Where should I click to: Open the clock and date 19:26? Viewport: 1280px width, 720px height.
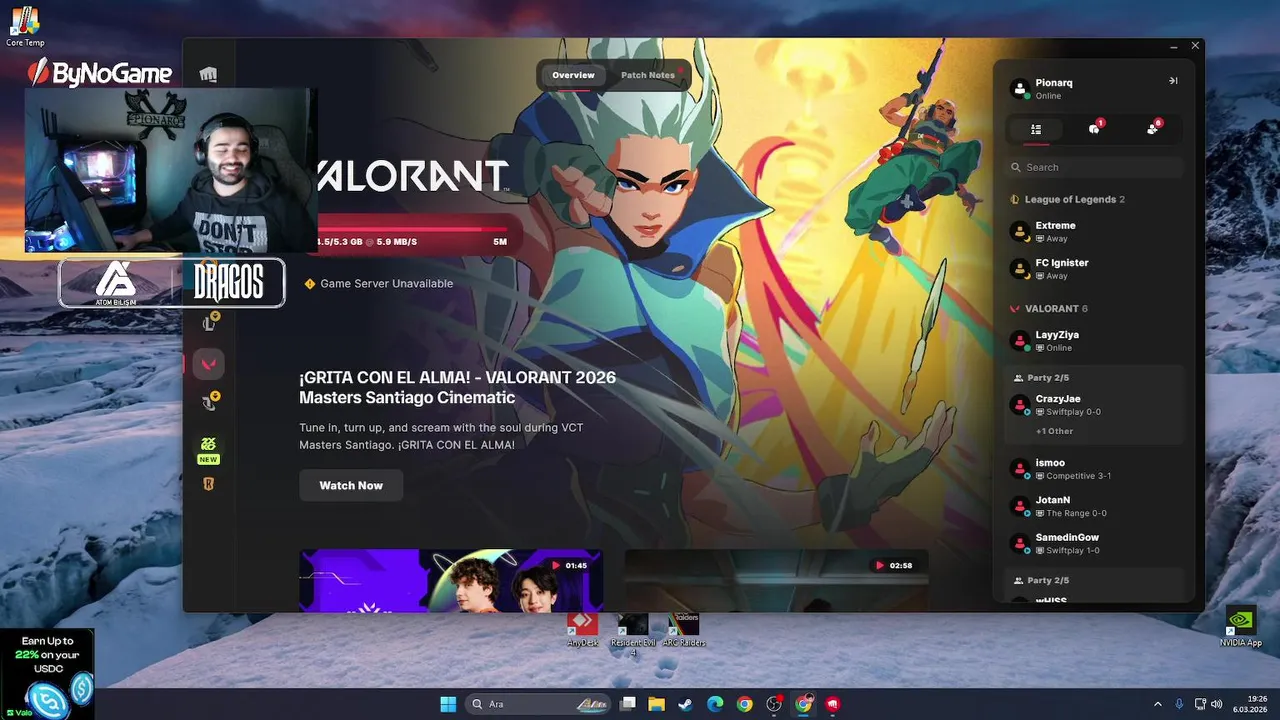tap(1251, 704)
